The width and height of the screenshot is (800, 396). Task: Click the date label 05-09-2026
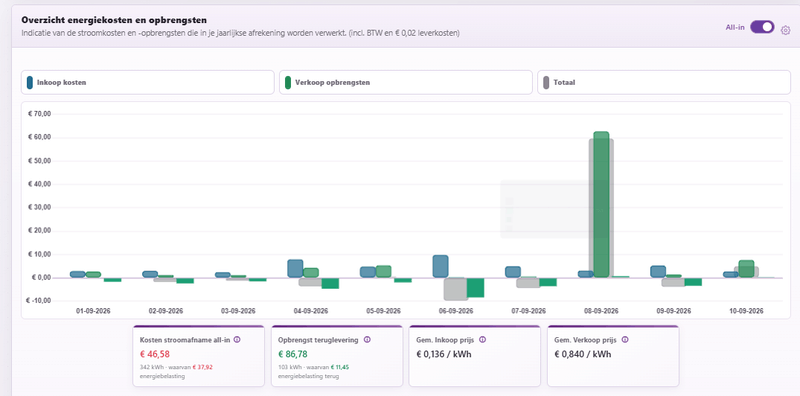pos(384,311)
